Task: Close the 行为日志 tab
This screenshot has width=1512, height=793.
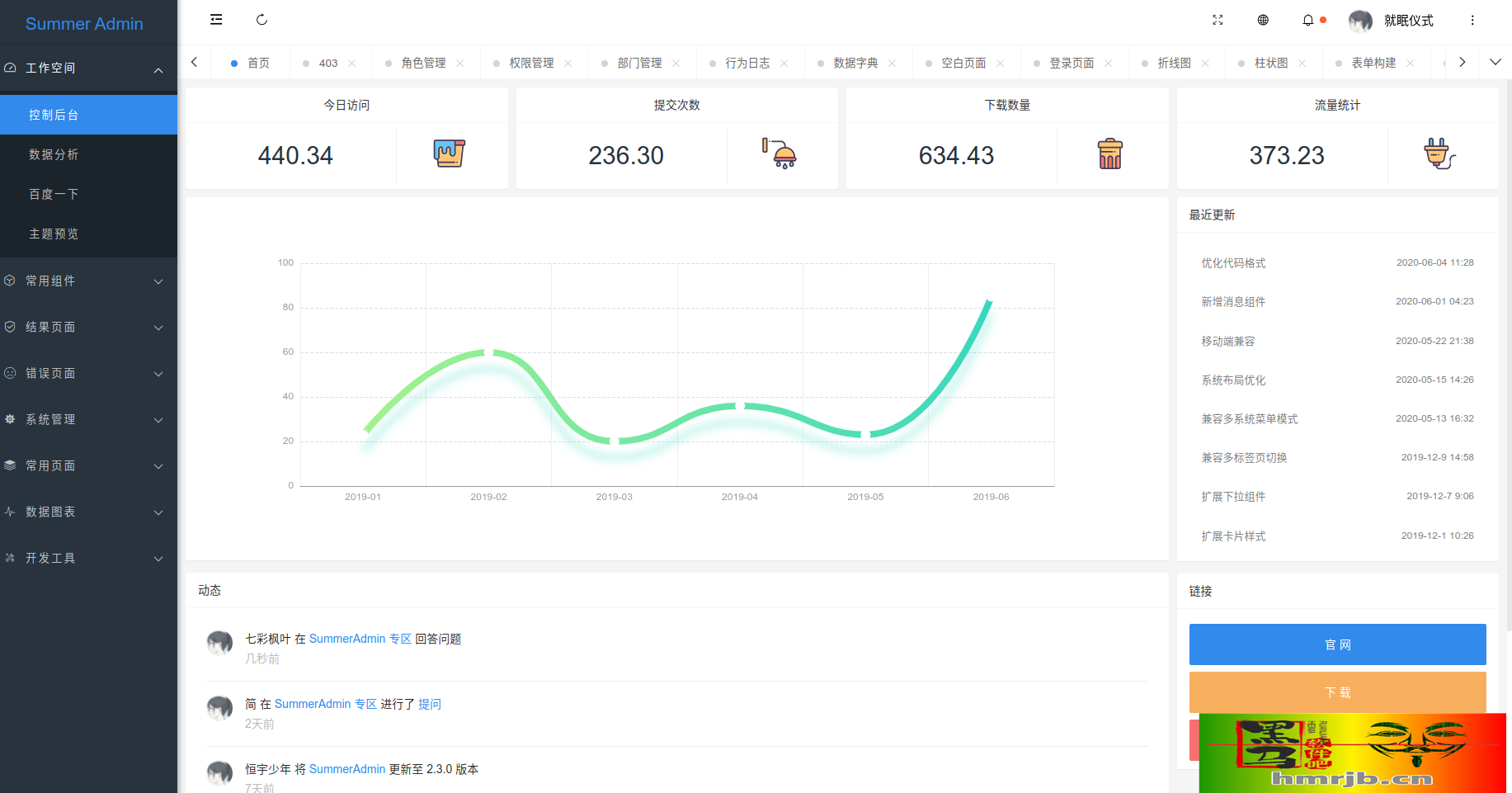Action: (784, 64)
